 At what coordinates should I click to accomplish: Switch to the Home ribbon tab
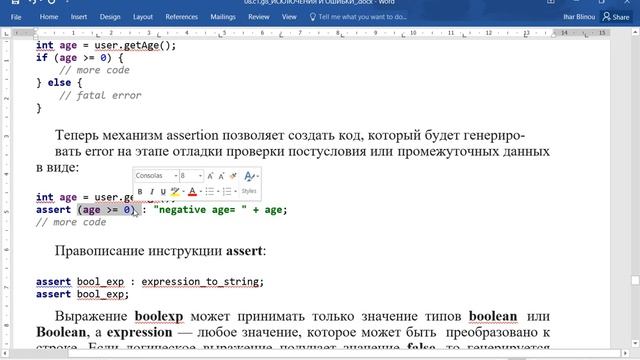point(49,17)
